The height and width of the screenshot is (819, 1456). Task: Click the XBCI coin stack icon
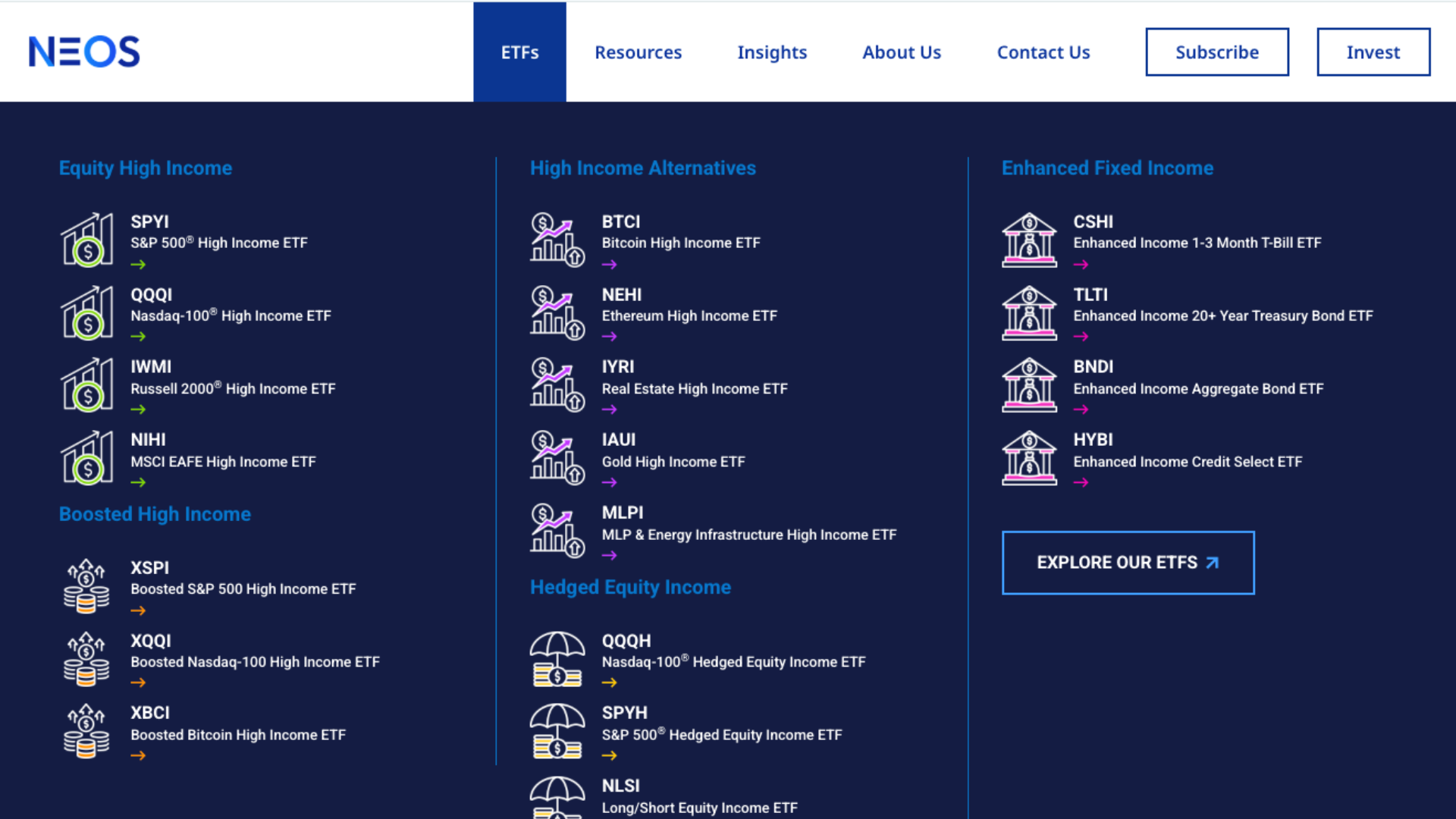click(x=86, y=731)
